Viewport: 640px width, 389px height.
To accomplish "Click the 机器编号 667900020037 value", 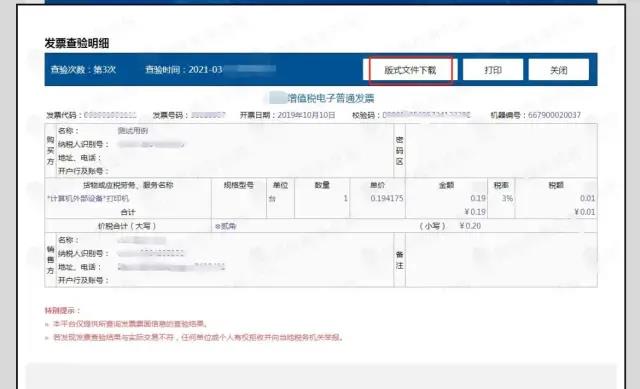I will [x=554, y=116].
